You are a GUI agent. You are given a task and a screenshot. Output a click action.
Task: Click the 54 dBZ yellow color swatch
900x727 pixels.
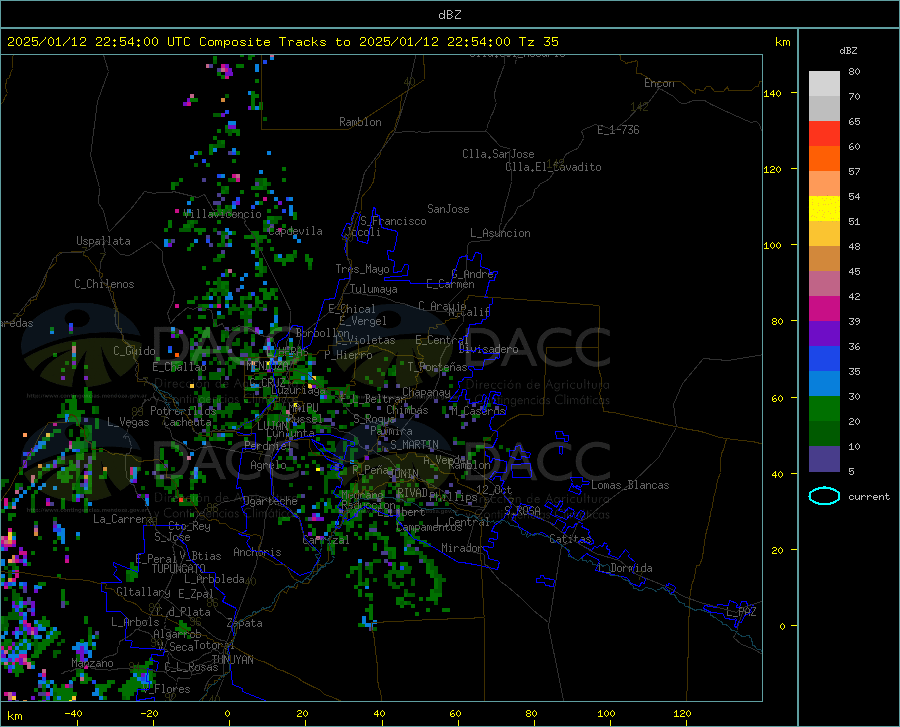[x=824, y=209]
